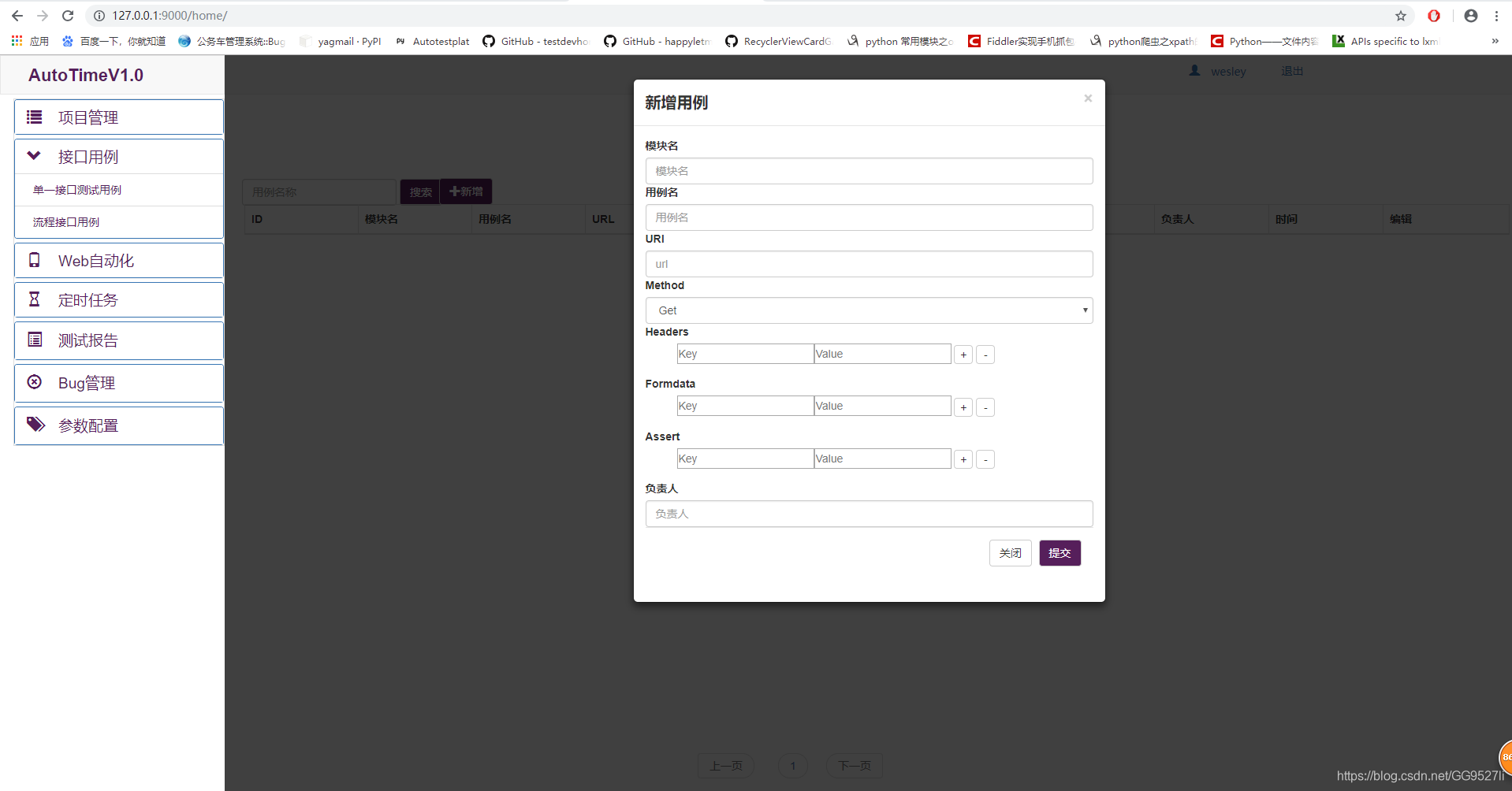
Task: Submit the form with 提交
Action: (1060, 553)
